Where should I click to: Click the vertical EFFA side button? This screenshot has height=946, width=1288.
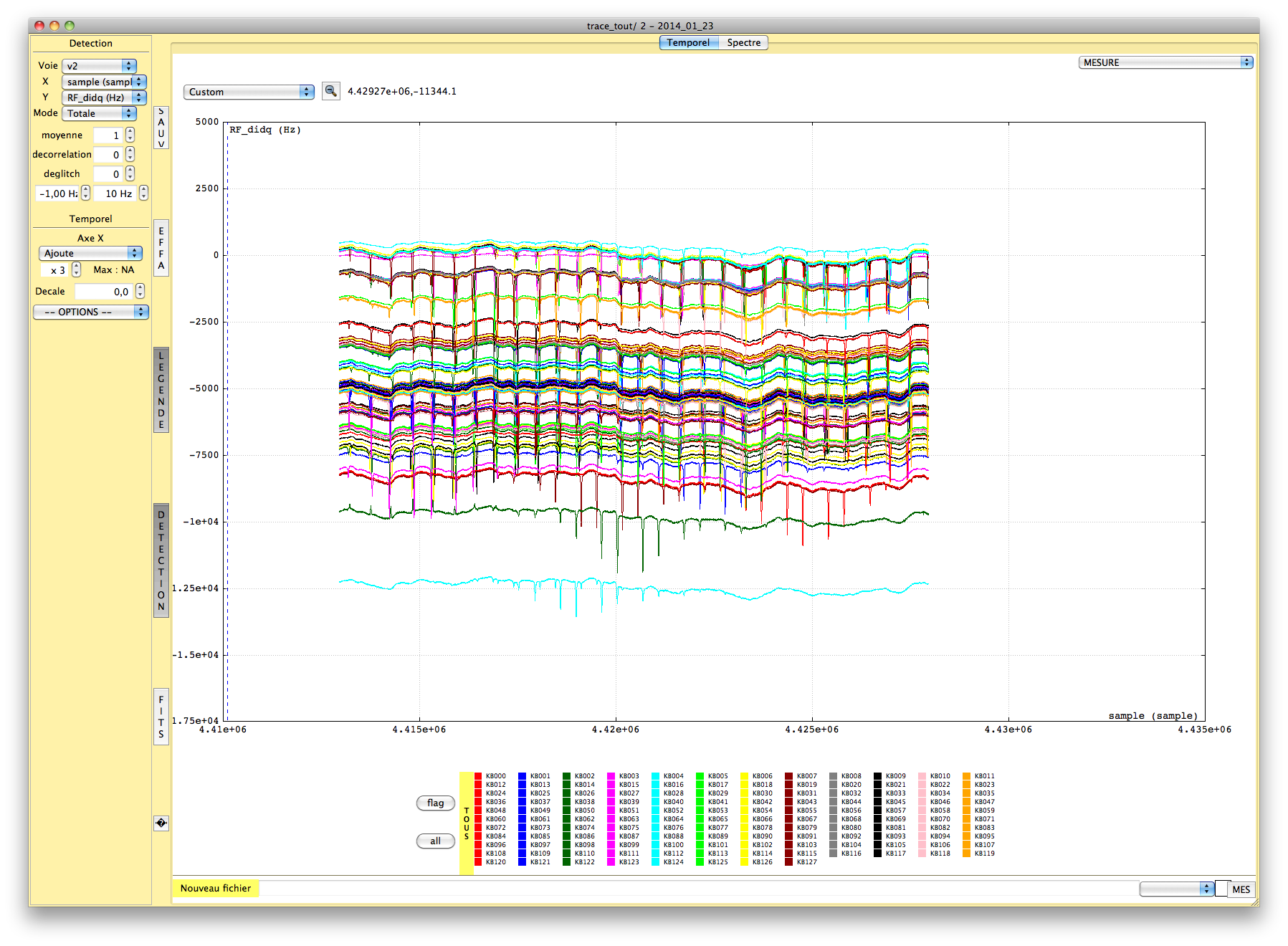point(161,248)
